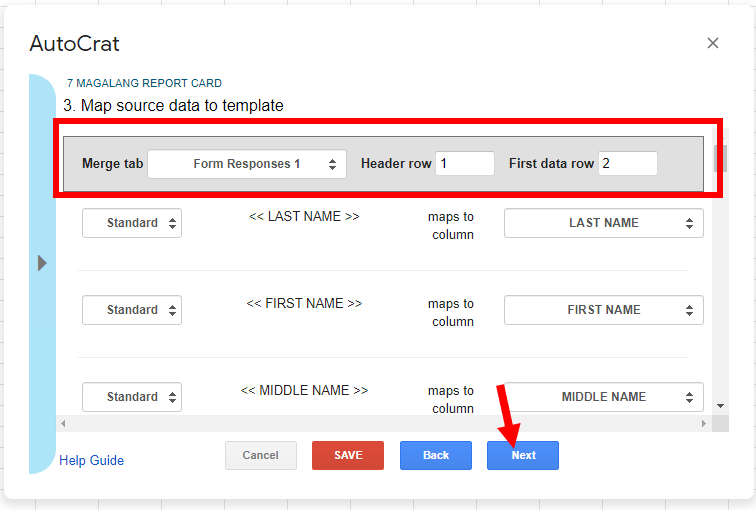The height and width of the screenshot is (510, 756).
Task: Open the Help Guide link
Action: [x=92, y=460]
